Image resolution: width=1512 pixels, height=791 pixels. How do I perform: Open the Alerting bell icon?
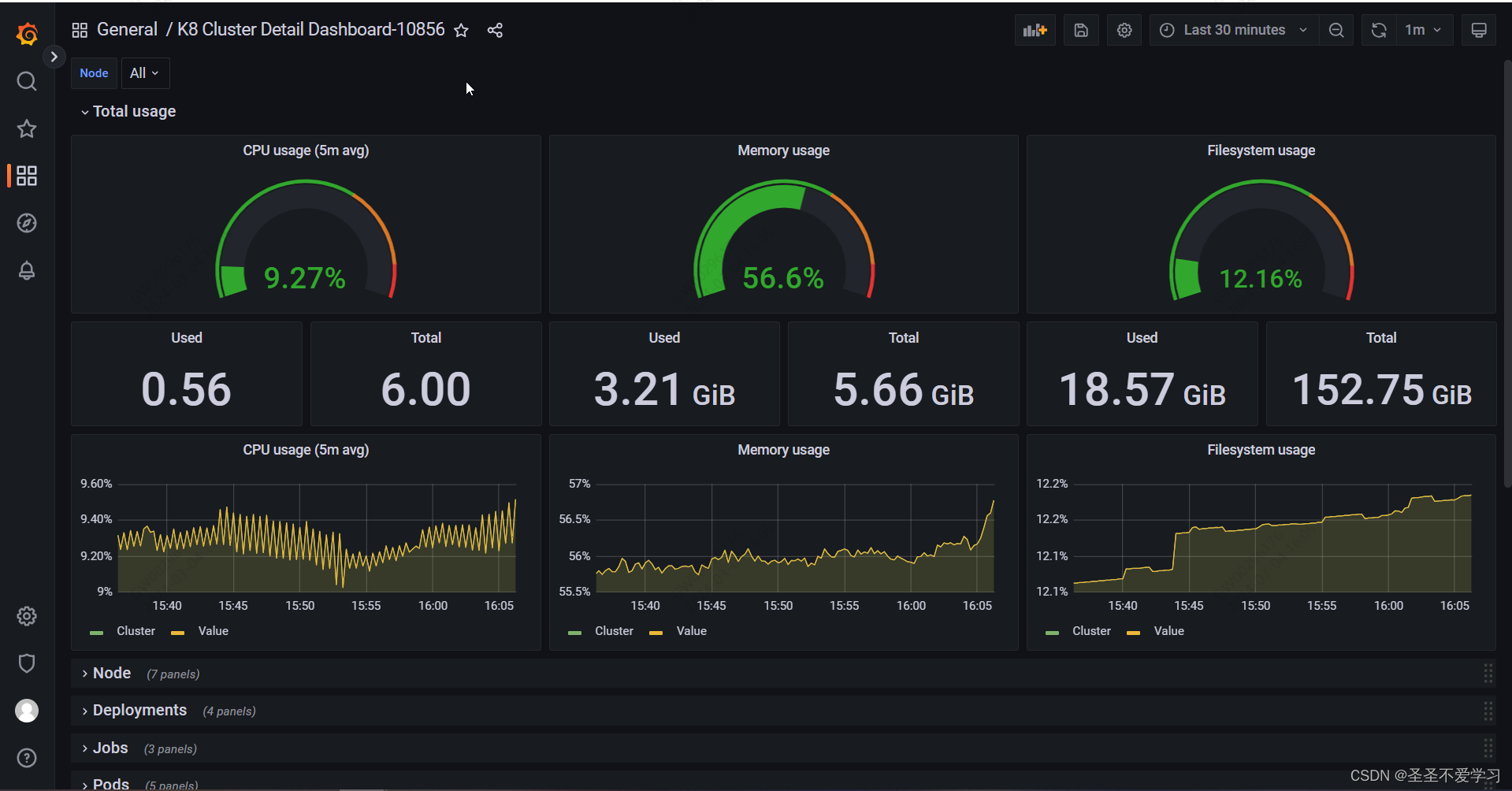[x=27, y=270]
